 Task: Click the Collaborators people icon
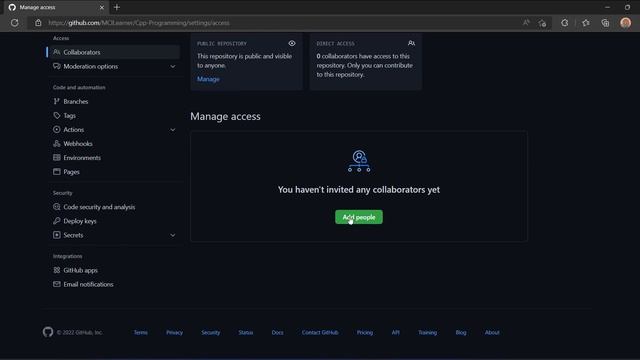[x=57, y=52]
